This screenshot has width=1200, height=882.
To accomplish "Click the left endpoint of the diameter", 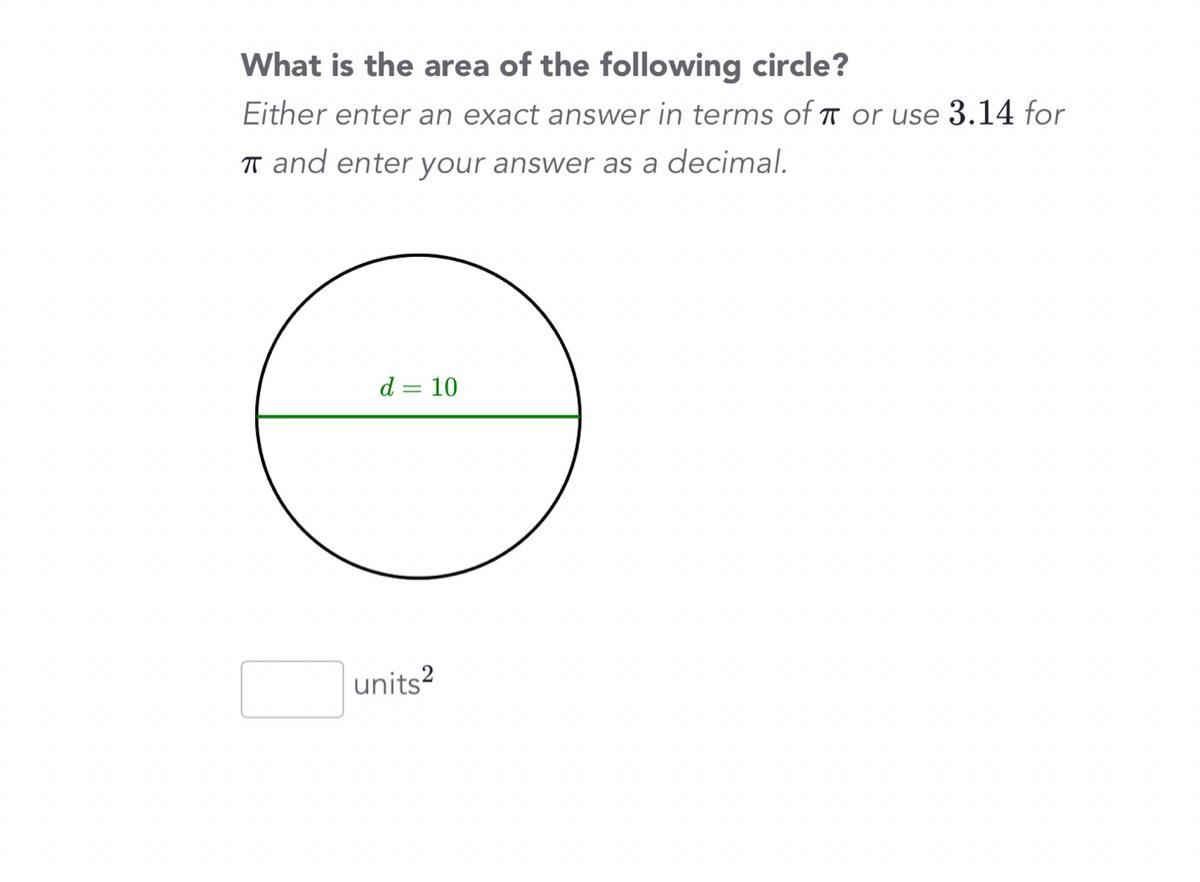I will 258,416.
